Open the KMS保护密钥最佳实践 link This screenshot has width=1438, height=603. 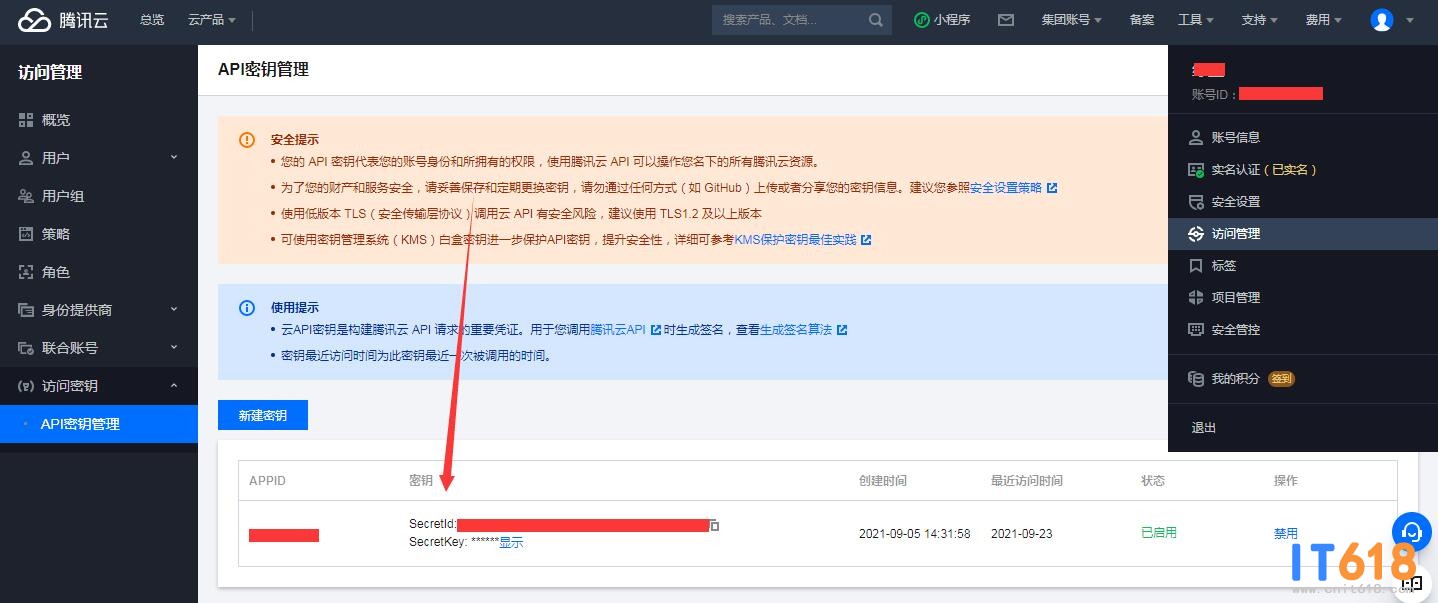[796, 240]
